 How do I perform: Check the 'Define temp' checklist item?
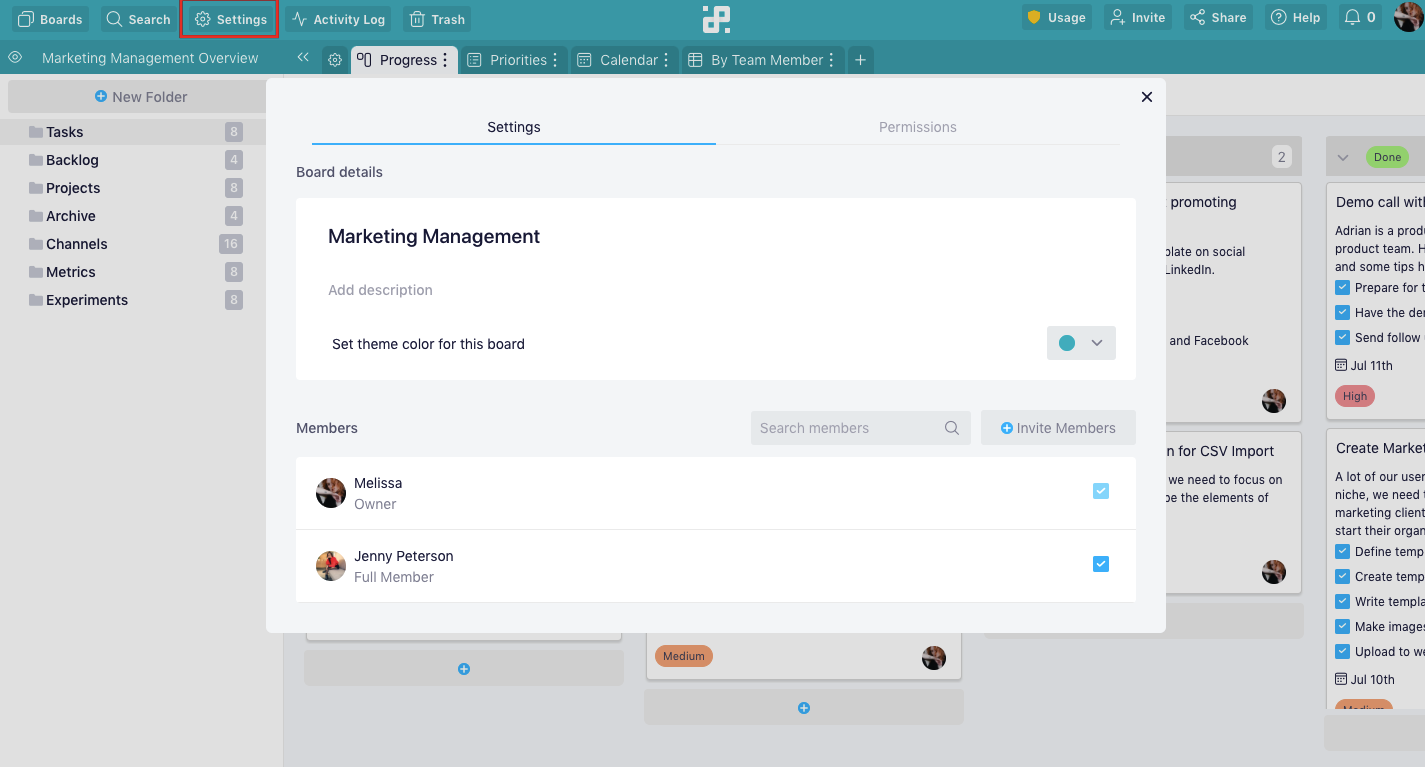(1343, 552)
